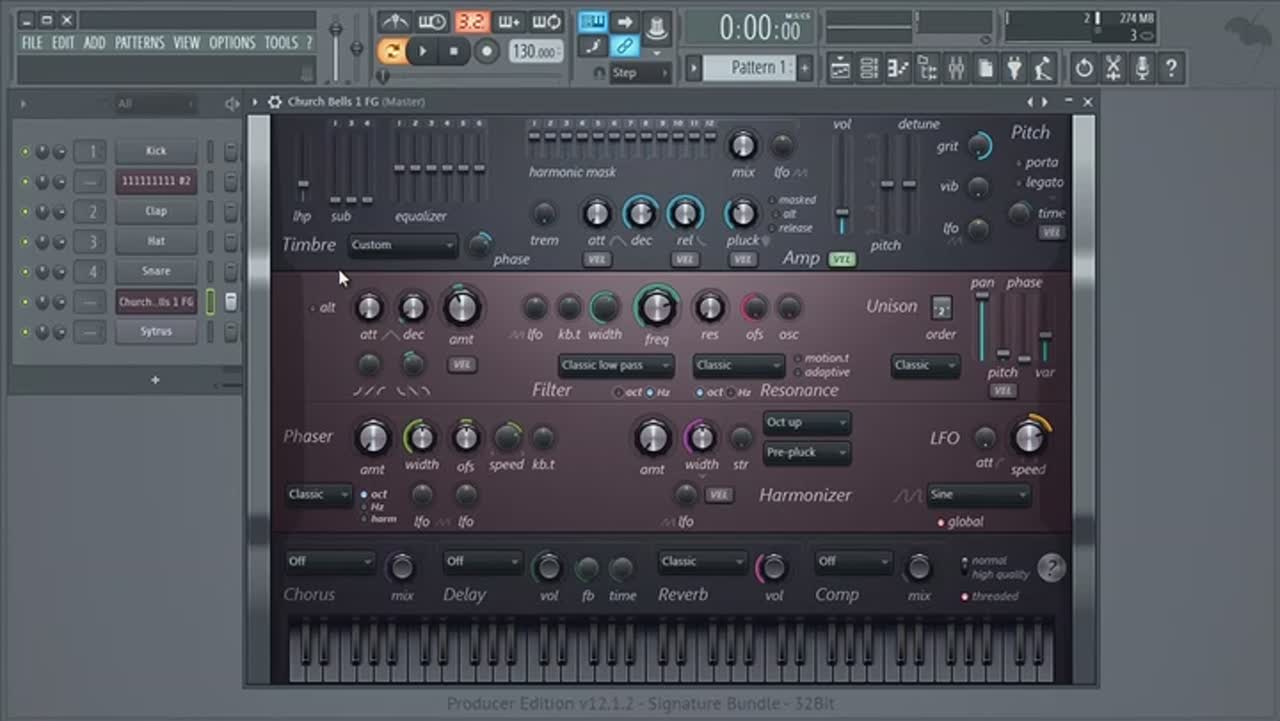Click the metronome icon

pos(395,22)
